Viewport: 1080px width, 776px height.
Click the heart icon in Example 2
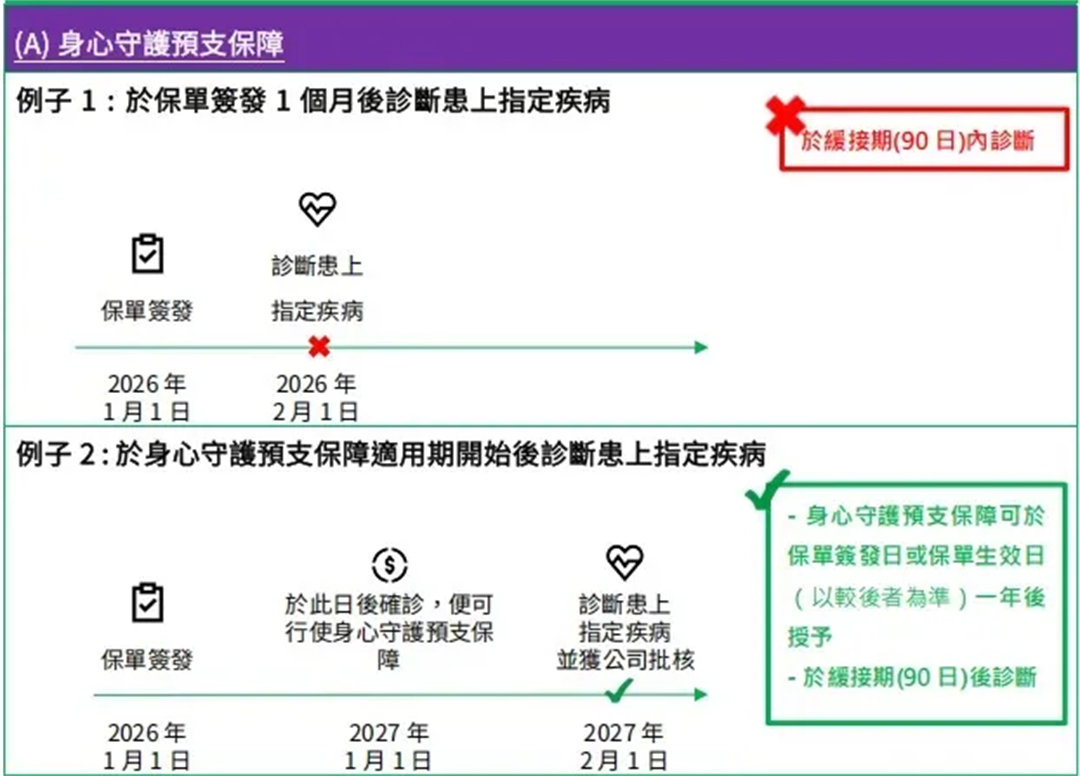point(624,562)
